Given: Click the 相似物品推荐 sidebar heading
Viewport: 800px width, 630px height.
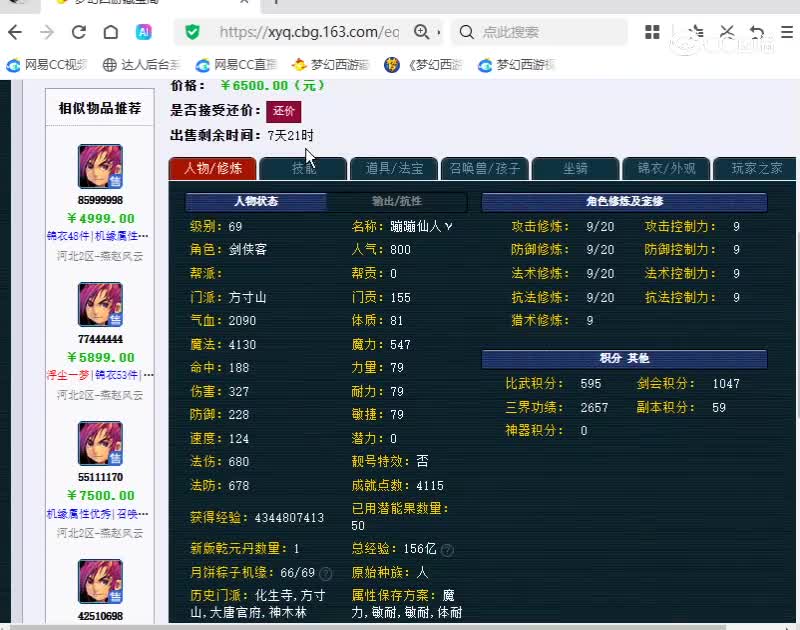Looking at the screenshot, I should (99, 108).
